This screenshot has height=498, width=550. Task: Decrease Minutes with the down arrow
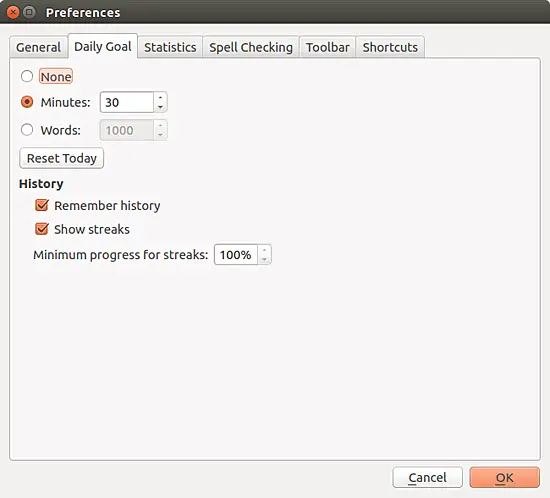(160, 107)
